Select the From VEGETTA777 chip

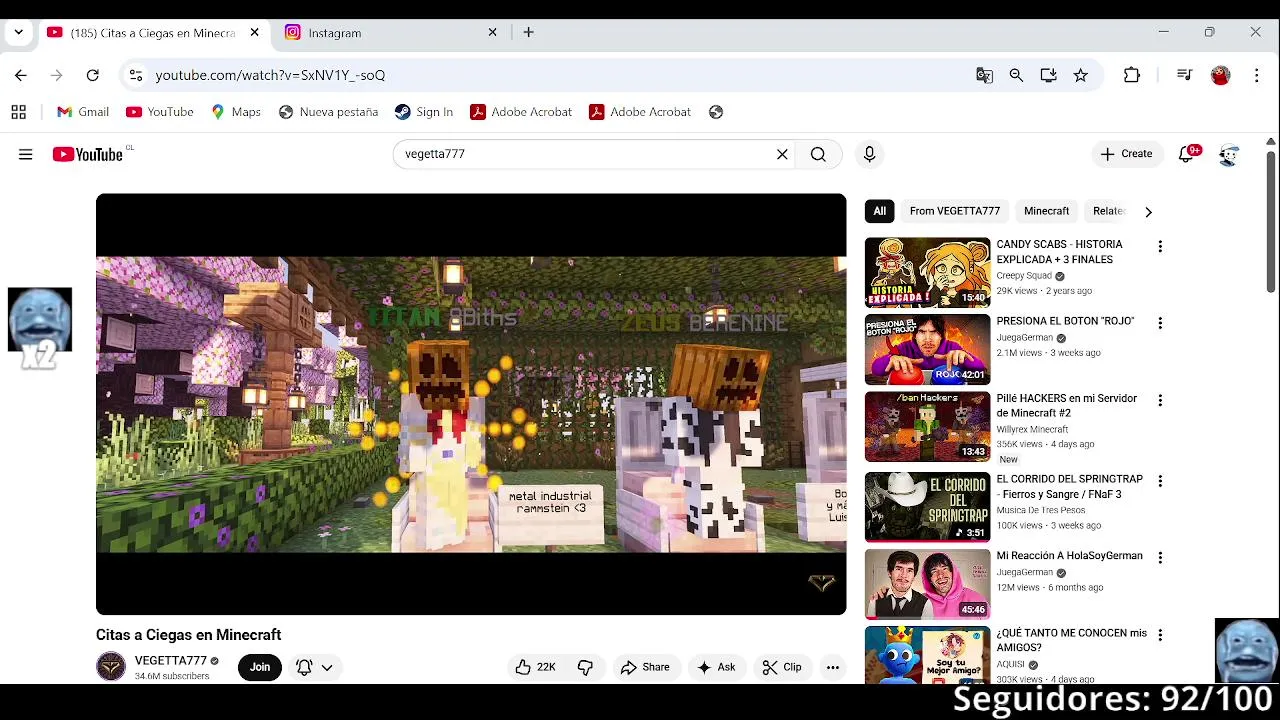[x=955, y=211]
